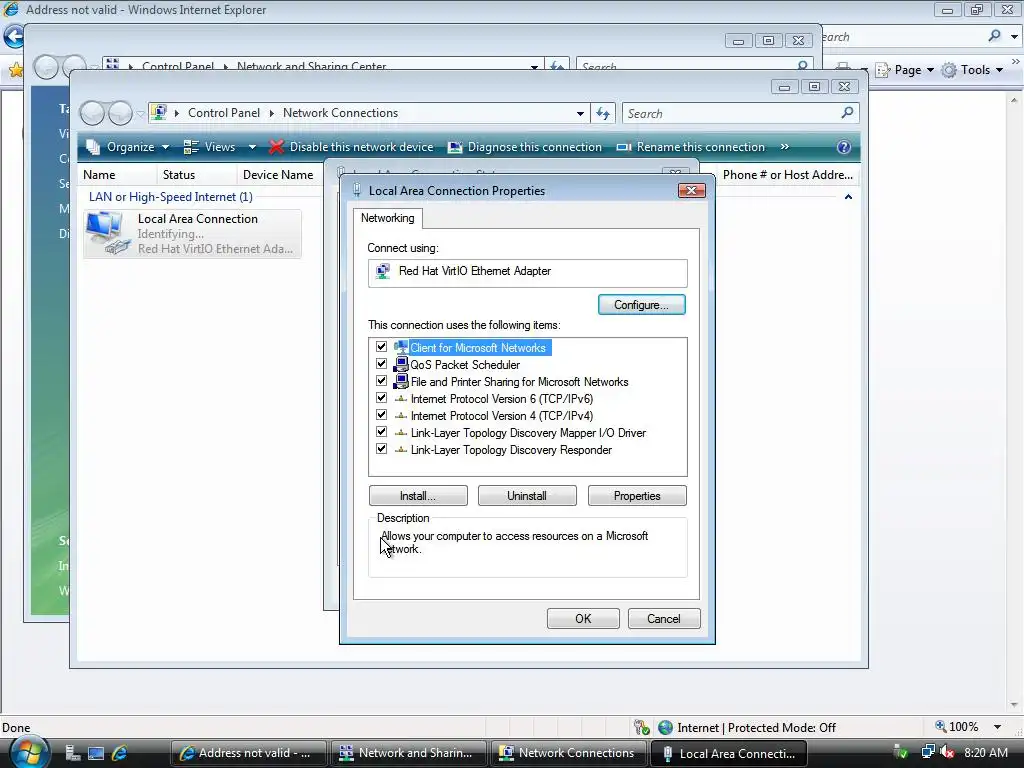The width and height of the screenshot is (1024, 768).
Task: Select the Networking tab
Action: coord(387,218)
